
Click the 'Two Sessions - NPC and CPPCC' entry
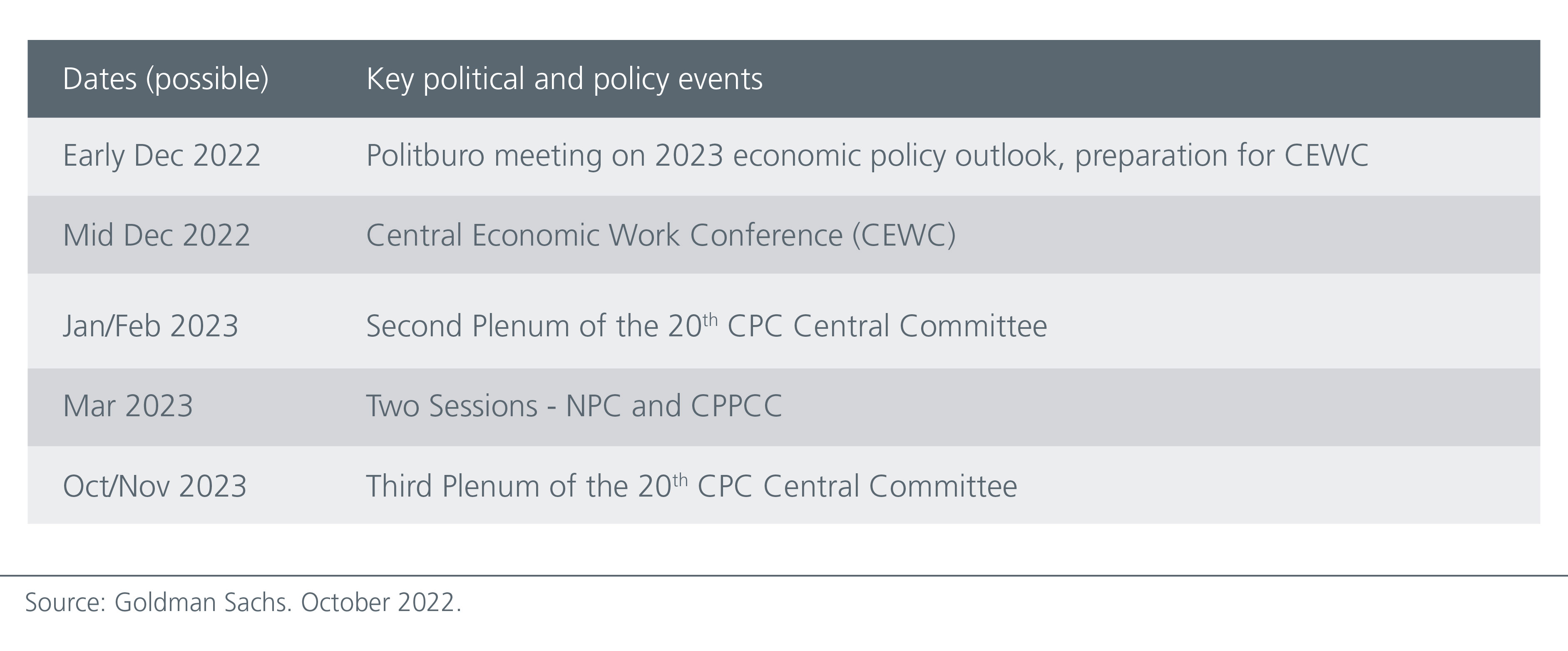coord(574,406)
